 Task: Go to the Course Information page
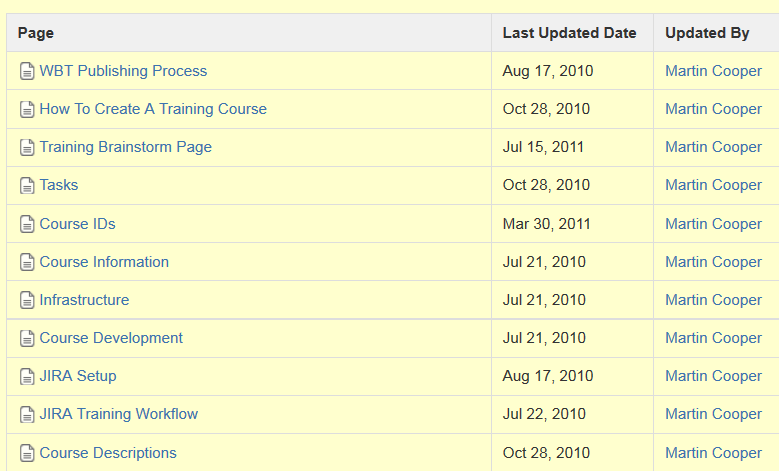(104, 262)
